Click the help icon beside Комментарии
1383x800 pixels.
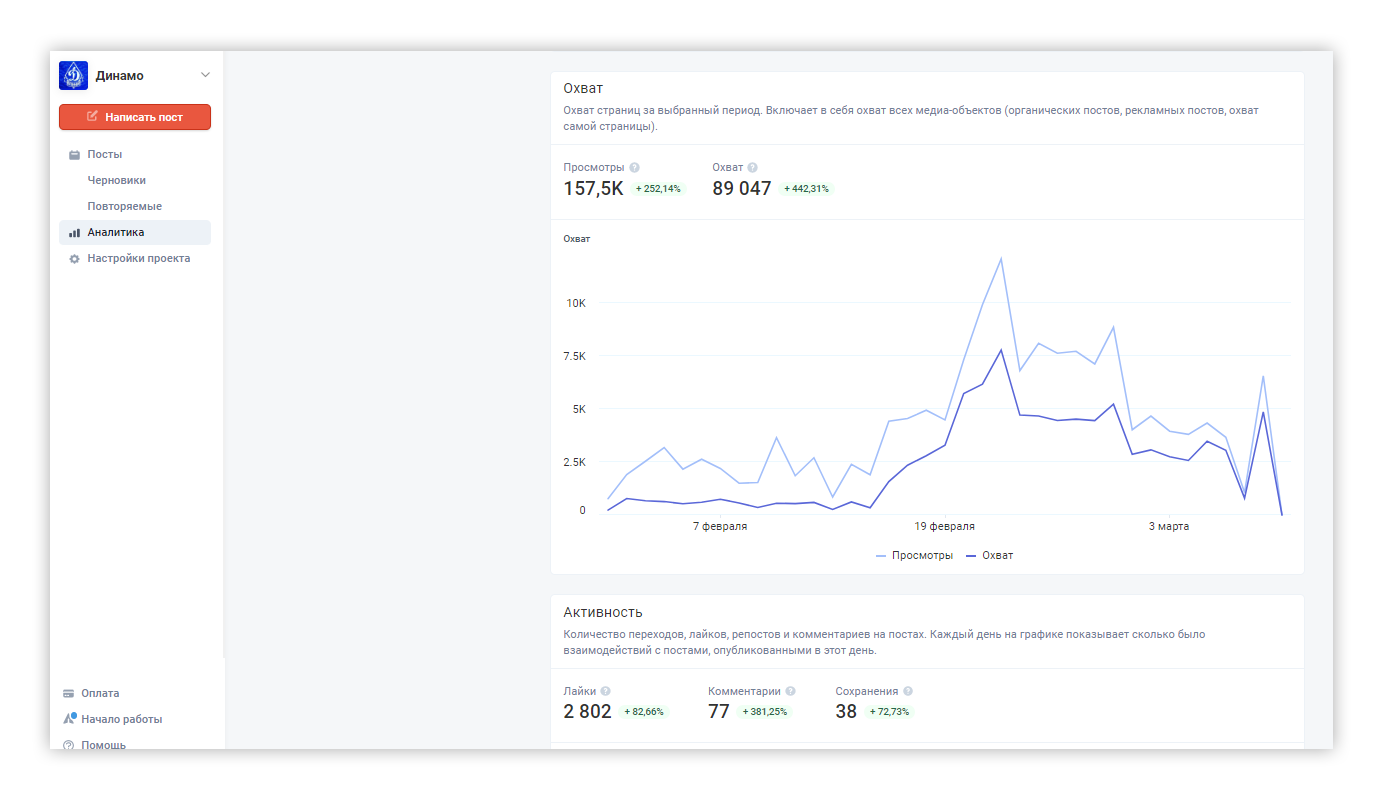click(x=791, y=691)
